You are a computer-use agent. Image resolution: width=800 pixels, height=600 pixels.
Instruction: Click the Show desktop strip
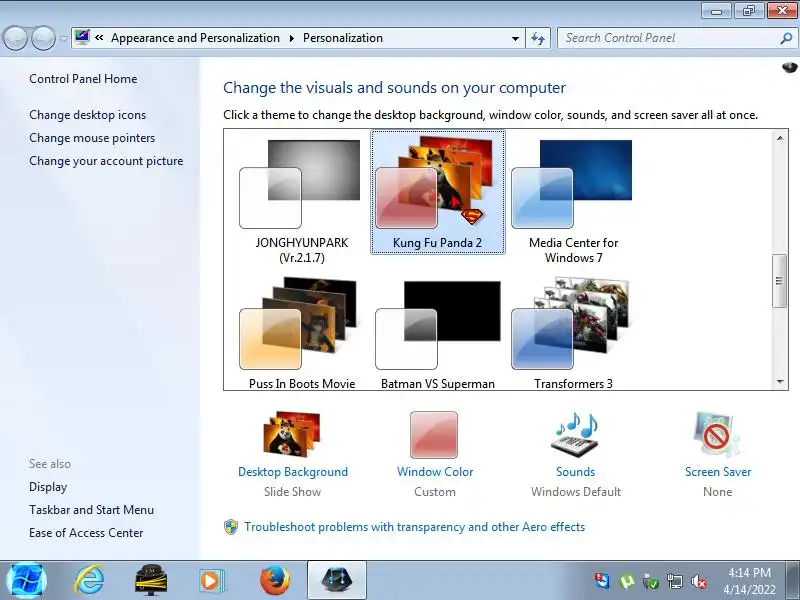(x=794, y=580)
